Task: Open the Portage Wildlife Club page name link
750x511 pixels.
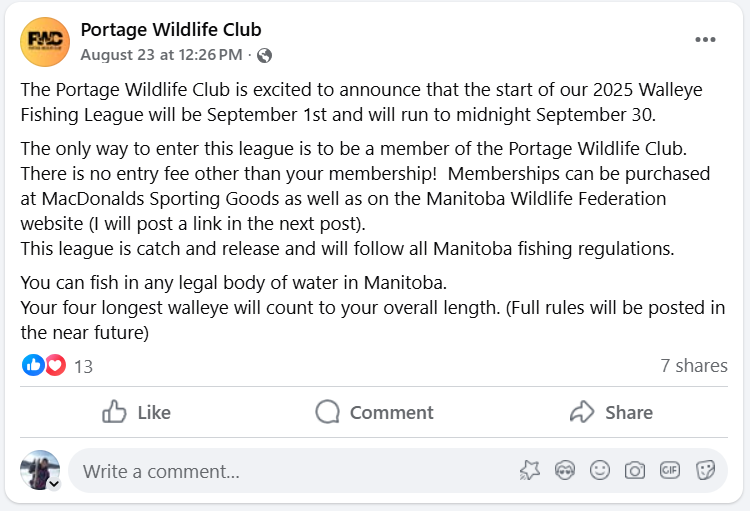Action: 171,30
